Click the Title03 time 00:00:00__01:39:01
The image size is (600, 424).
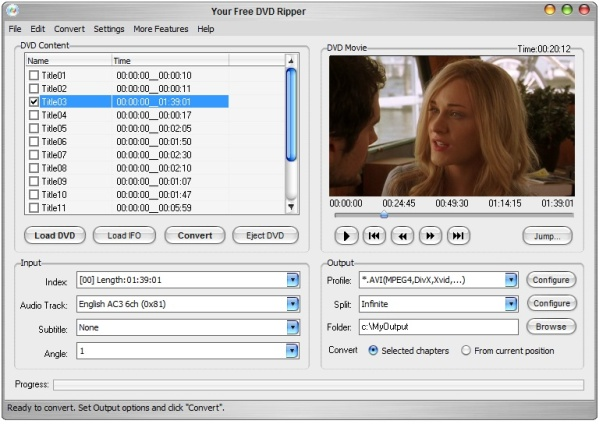tap(153, 101)
